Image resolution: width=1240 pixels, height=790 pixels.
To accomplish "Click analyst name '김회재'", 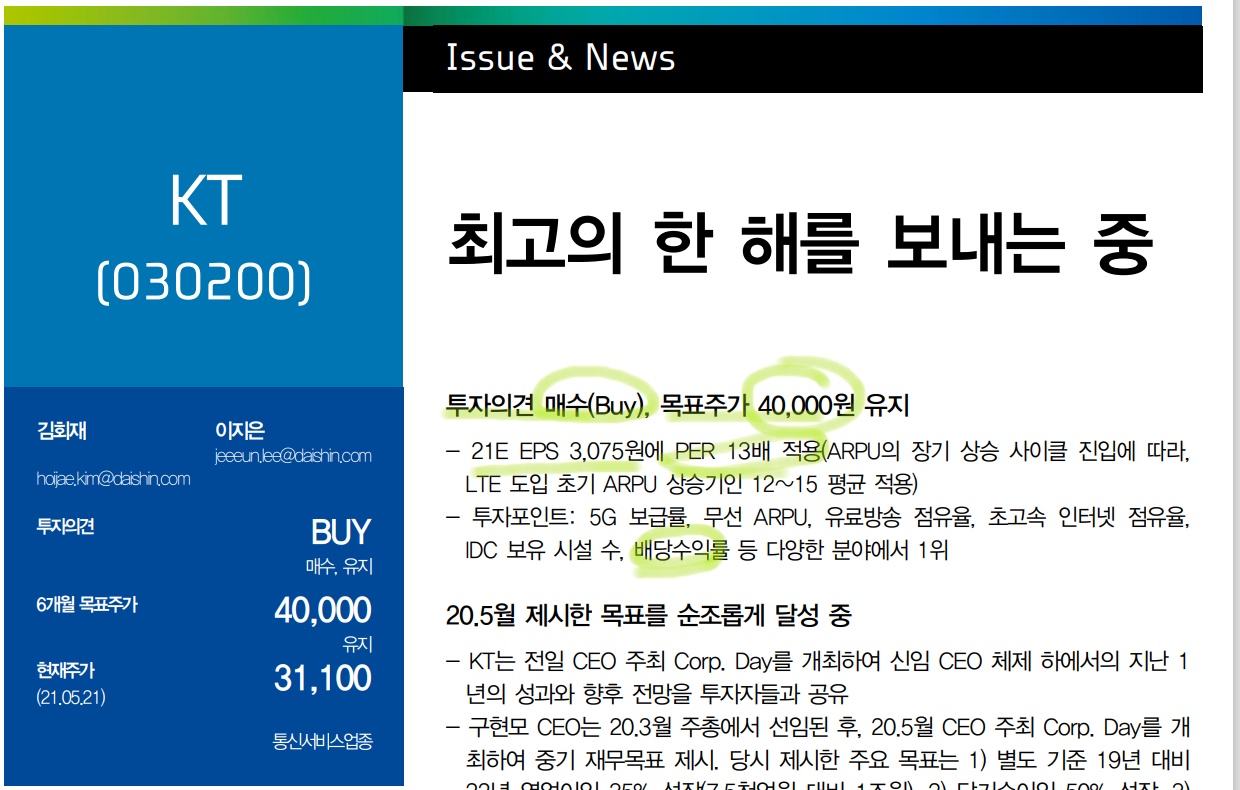I will tap(62, 432).
